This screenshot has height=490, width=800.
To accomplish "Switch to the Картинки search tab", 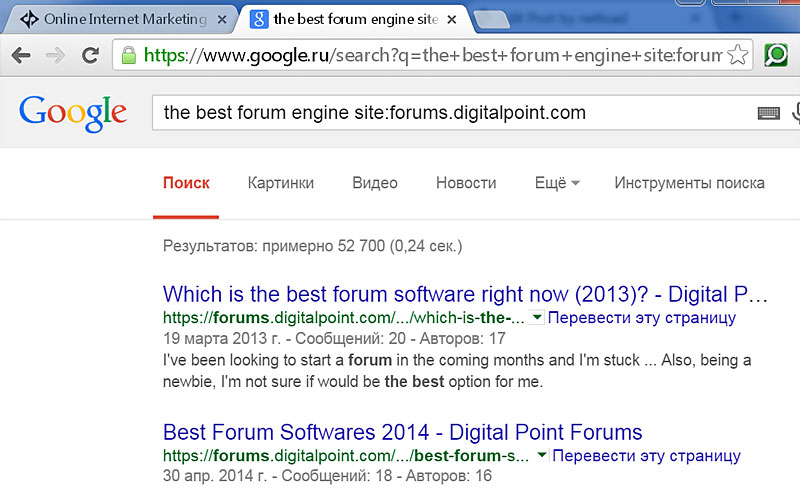I will (x=281, y=183).
